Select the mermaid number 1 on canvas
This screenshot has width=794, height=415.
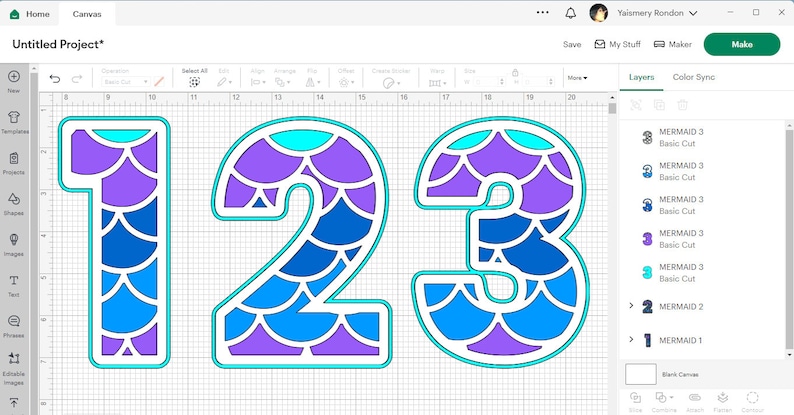coord(114,243)
